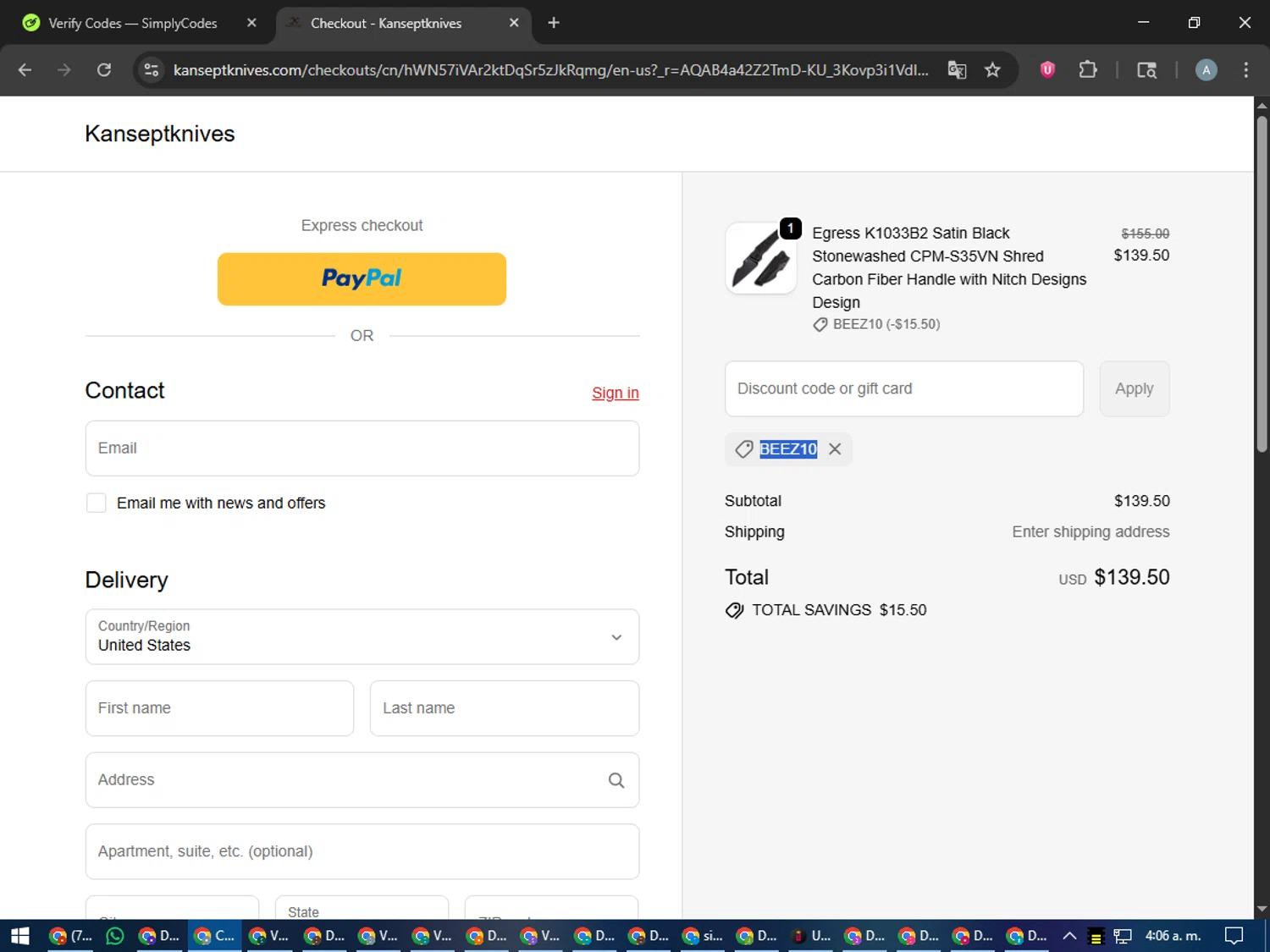
Task: Click the translate page icon
Action: click(x=957, y=69)
